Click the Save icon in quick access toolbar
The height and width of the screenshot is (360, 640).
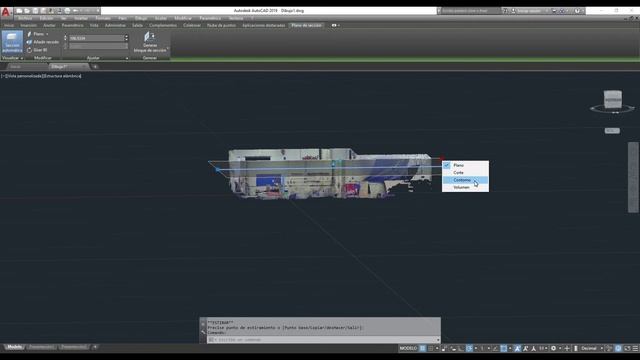[x=35, y=11]
